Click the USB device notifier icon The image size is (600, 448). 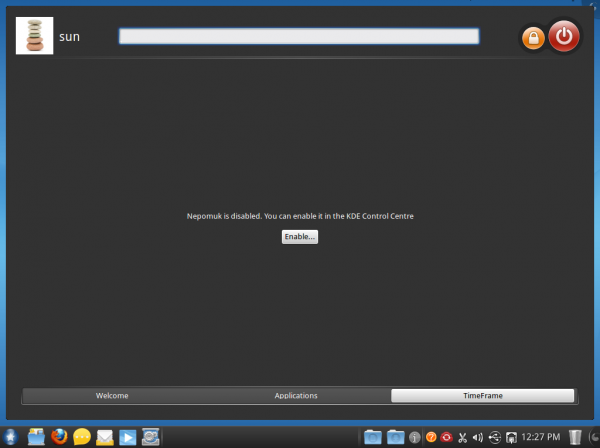pos(495,437)
